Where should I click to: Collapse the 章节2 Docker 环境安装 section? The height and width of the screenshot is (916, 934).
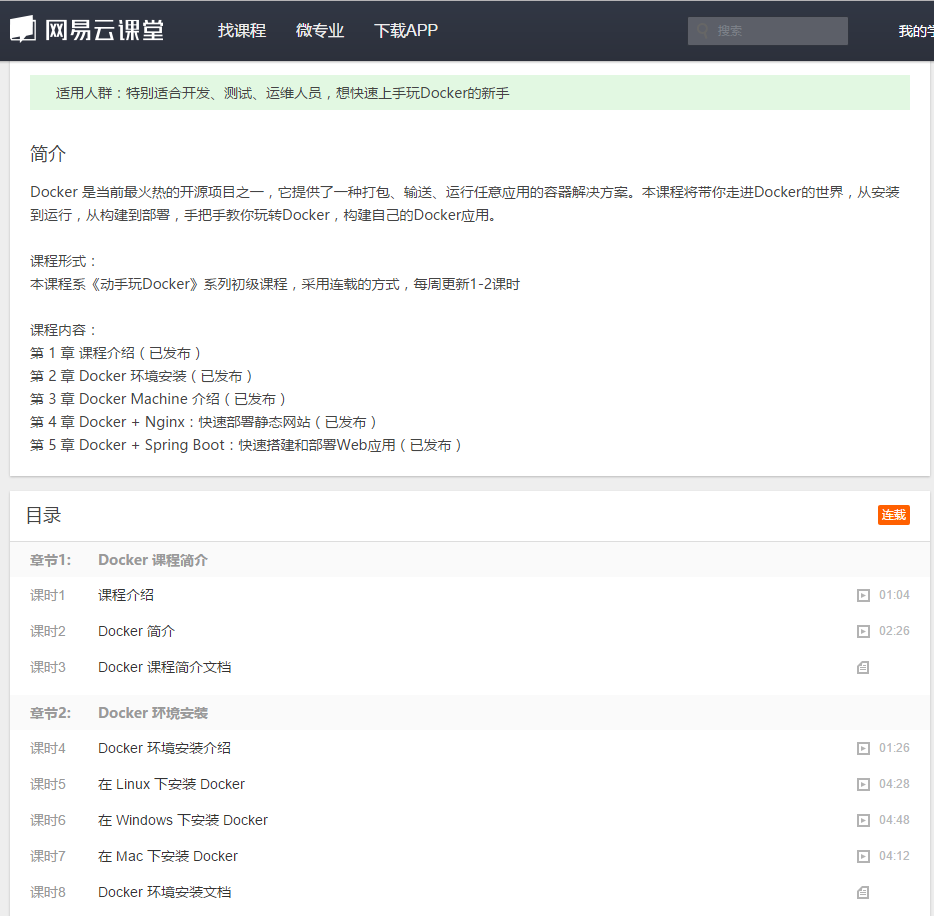point(152,712)
